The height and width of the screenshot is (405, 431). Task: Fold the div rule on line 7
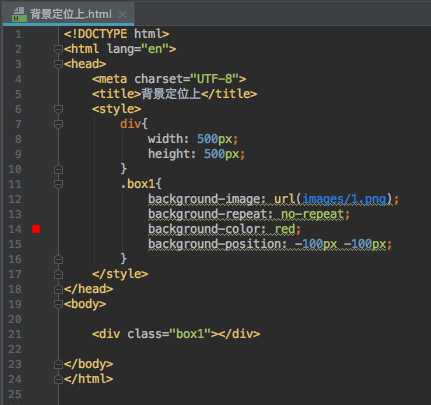58,124
